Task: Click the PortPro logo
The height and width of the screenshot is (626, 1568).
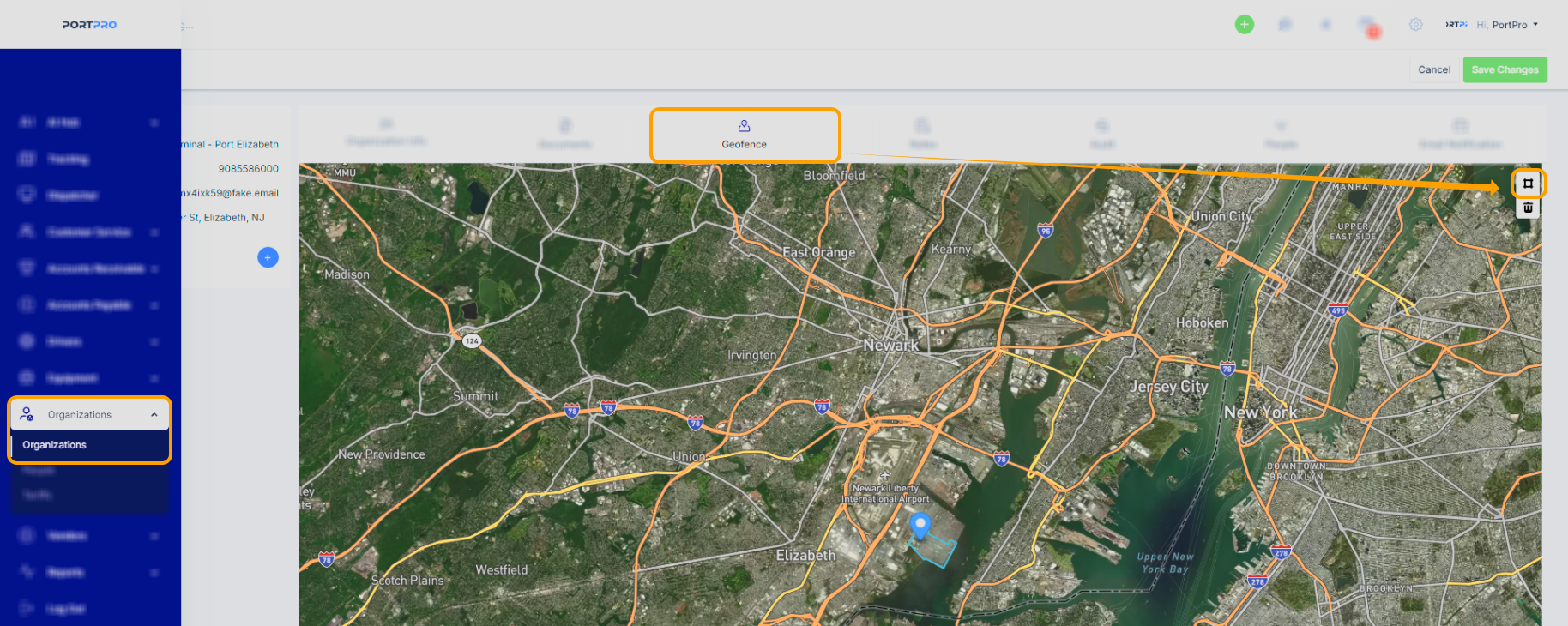Action: [89, 25]
